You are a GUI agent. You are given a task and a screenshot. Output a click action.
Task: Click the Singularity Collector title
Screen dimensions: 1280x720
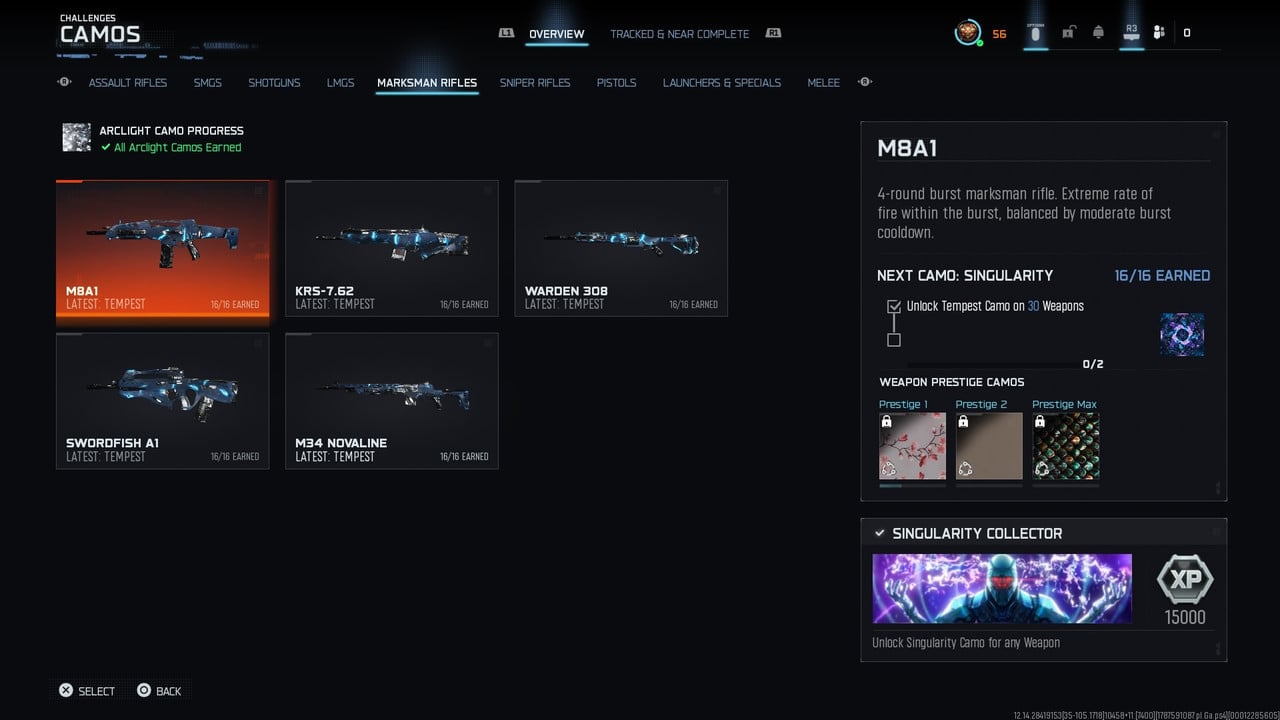coord(977,533)
